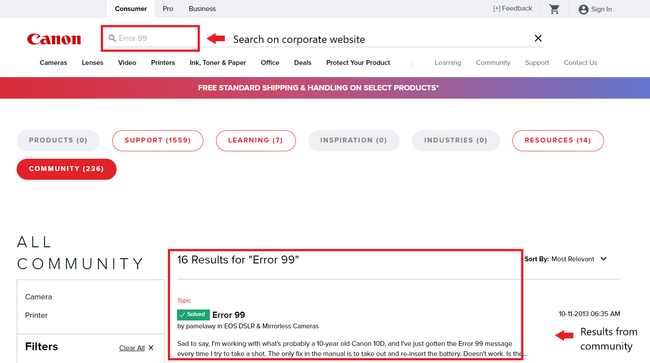This screenshot has width=650, height=363.
Task: Click the Topic label above result
Action: click(184, 300)
